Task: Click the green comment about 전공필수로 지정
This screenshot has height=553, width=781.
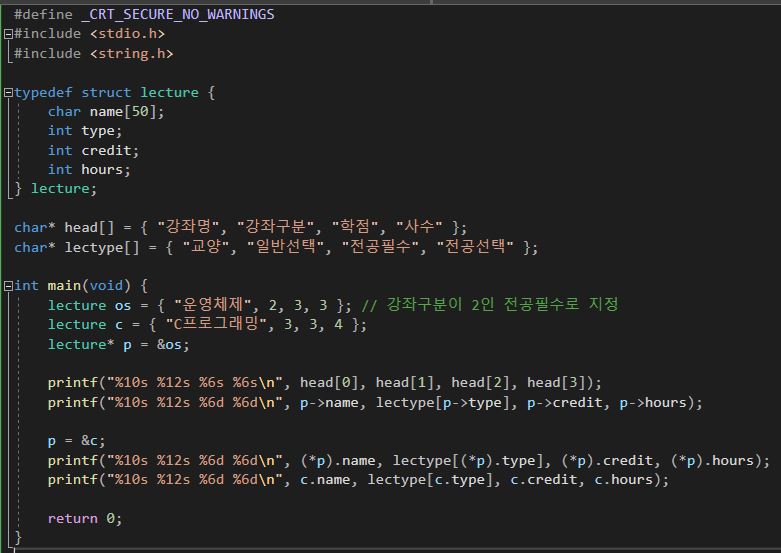Action: (x=490, y=304)
